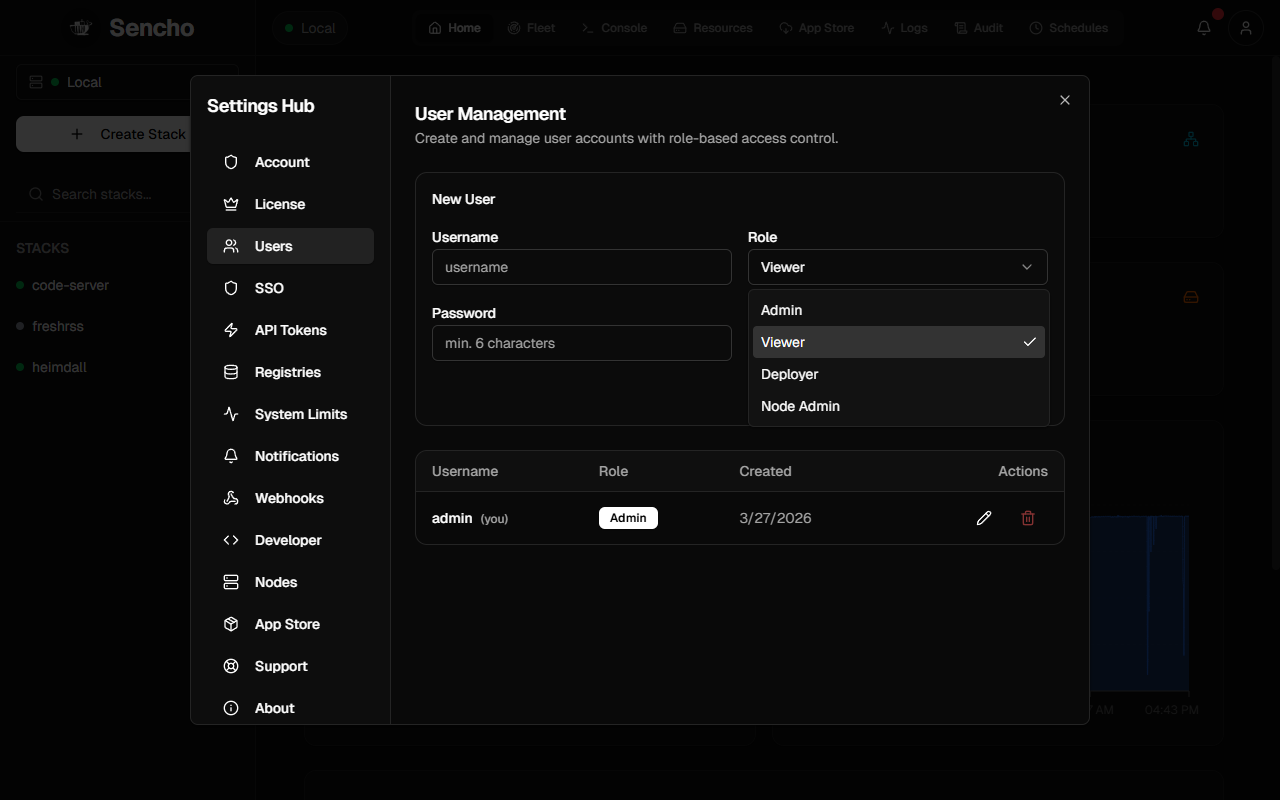Focus the Password input field
Image resolution: width=1280 pixels, height=800 pixels.
click(x=582, y=343)
